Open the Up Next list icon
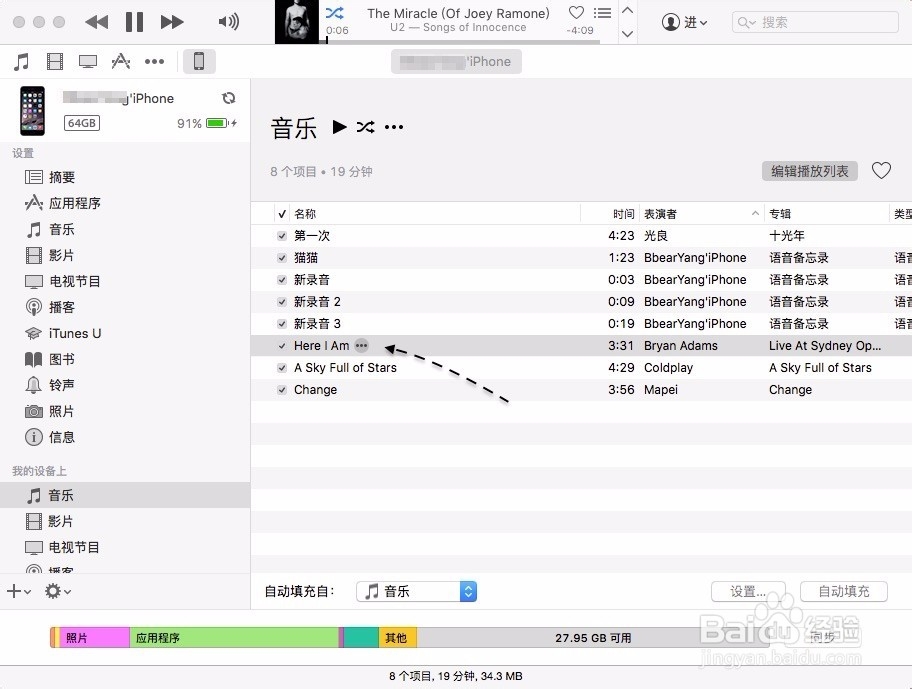This screenshot has height=689, width=912. (x=602, y=13)
